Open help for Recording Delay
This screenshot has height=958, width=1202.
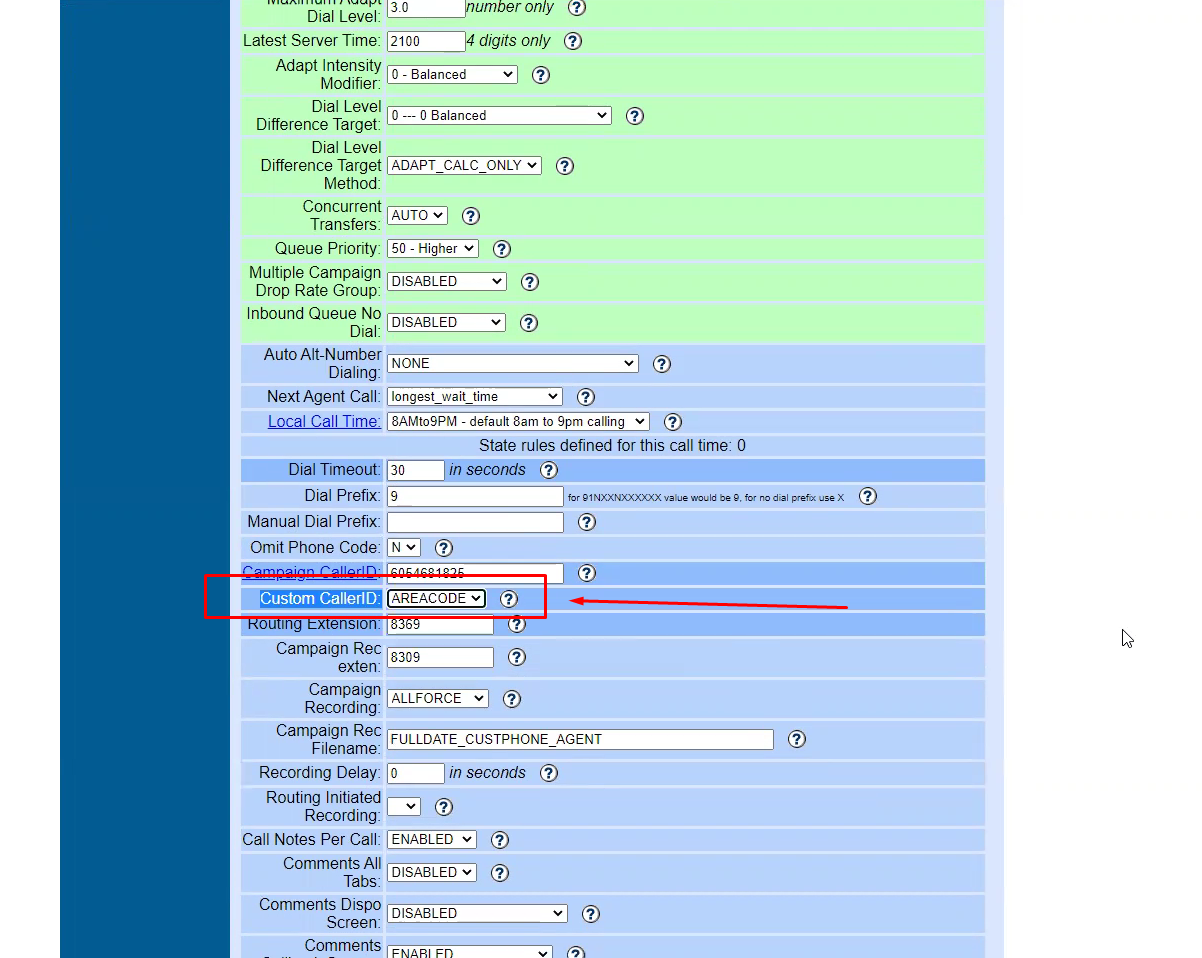[549, 773]
